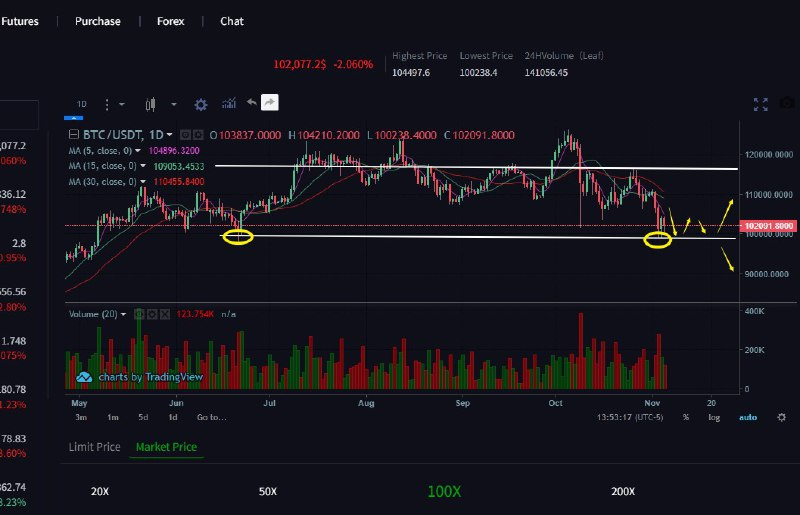Toggle log scale on price axis
The height and width of the screenshot is (515, 800).
(x=714, y=417)
